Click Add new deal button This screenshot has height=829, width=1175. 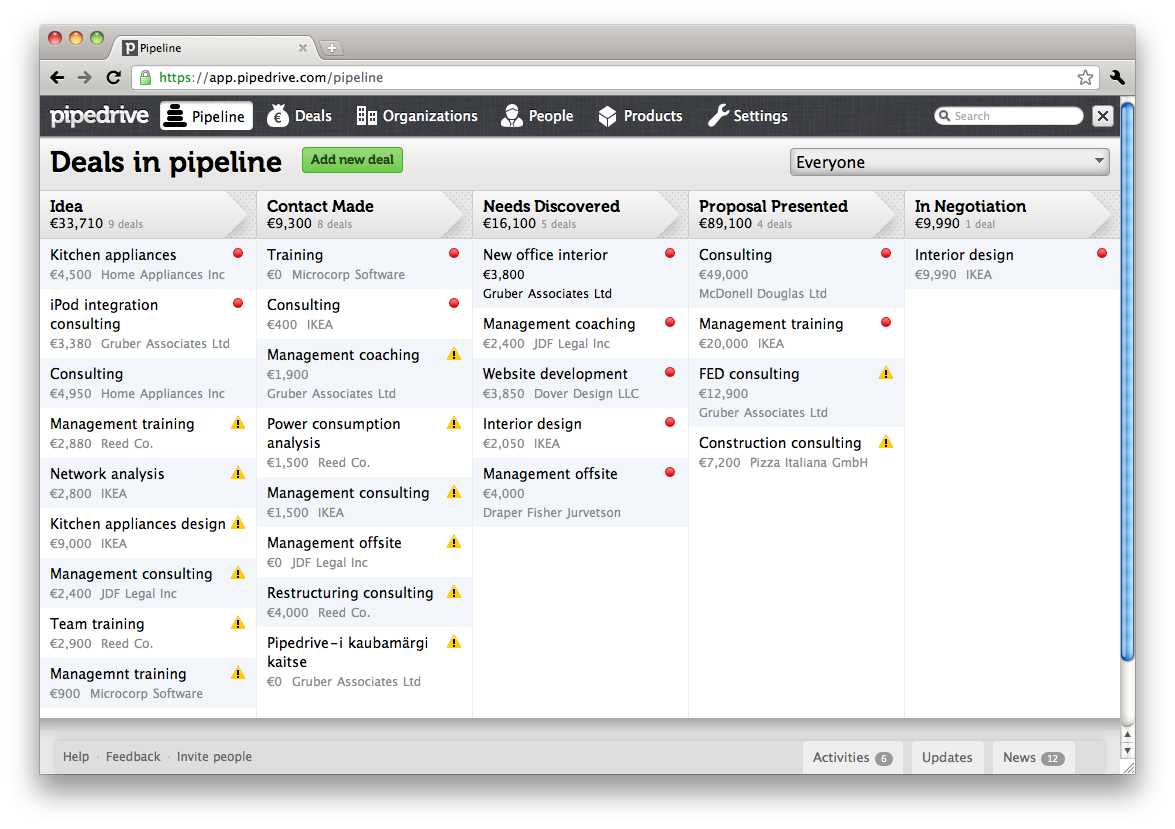tap(352, 160)
